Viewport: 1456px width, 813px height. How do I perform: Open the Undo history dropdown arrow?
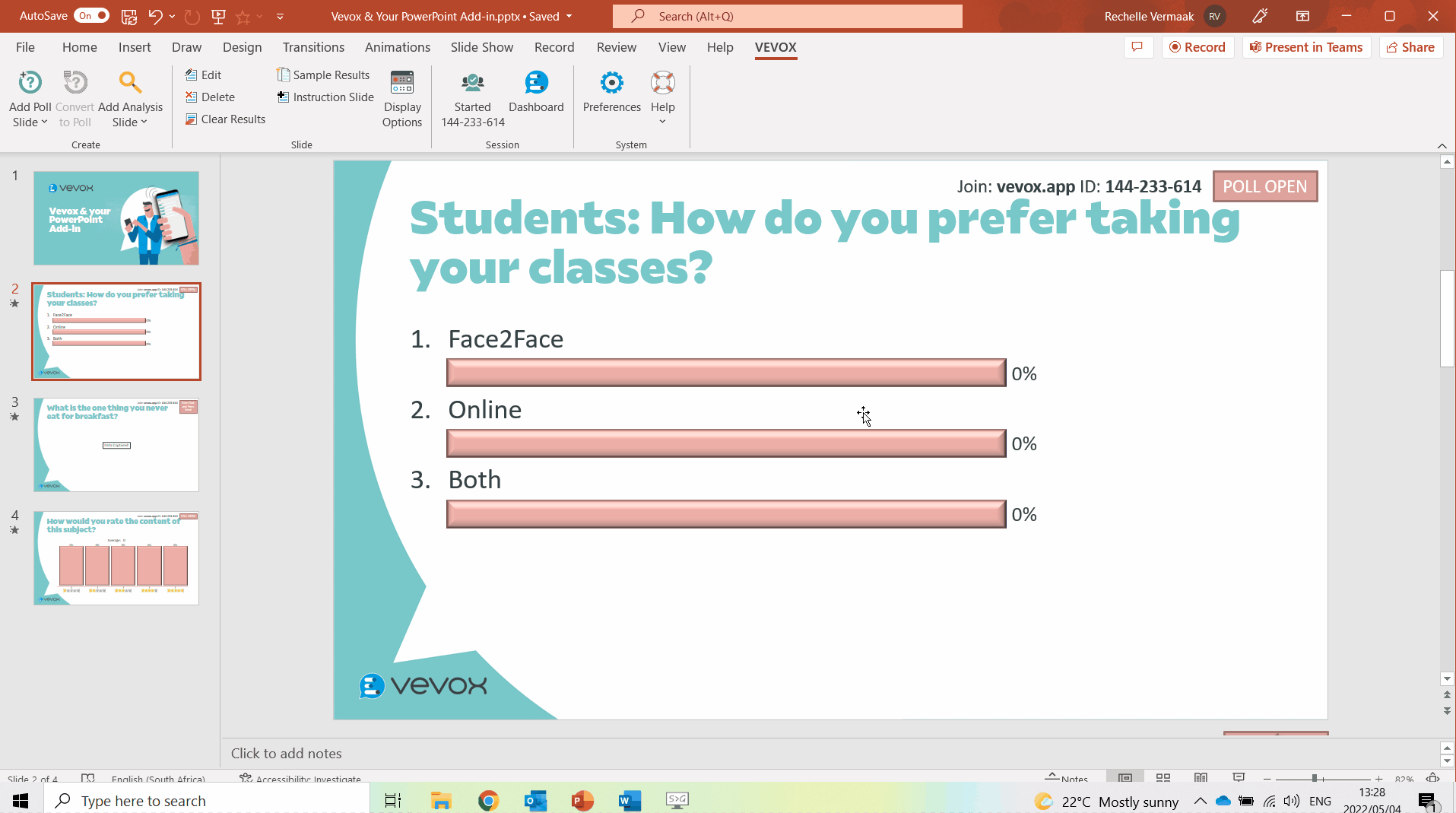point(172,16)
